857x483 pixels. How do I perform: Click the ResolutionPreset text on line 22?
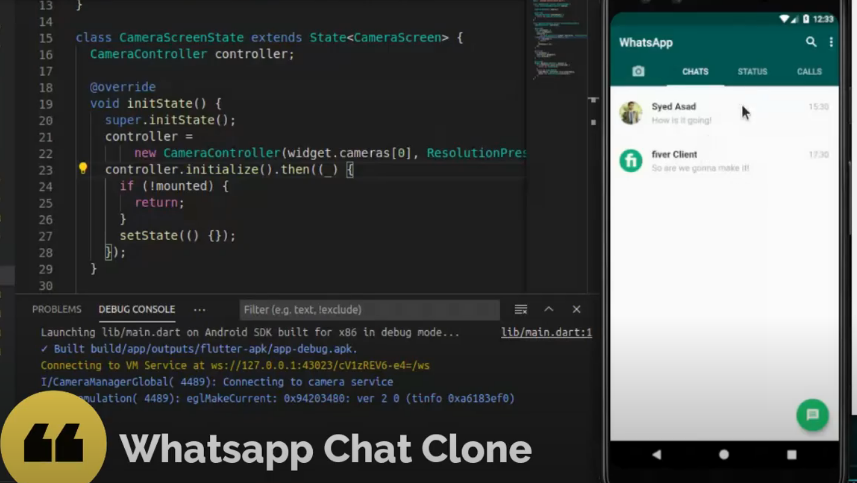point(476,153)
